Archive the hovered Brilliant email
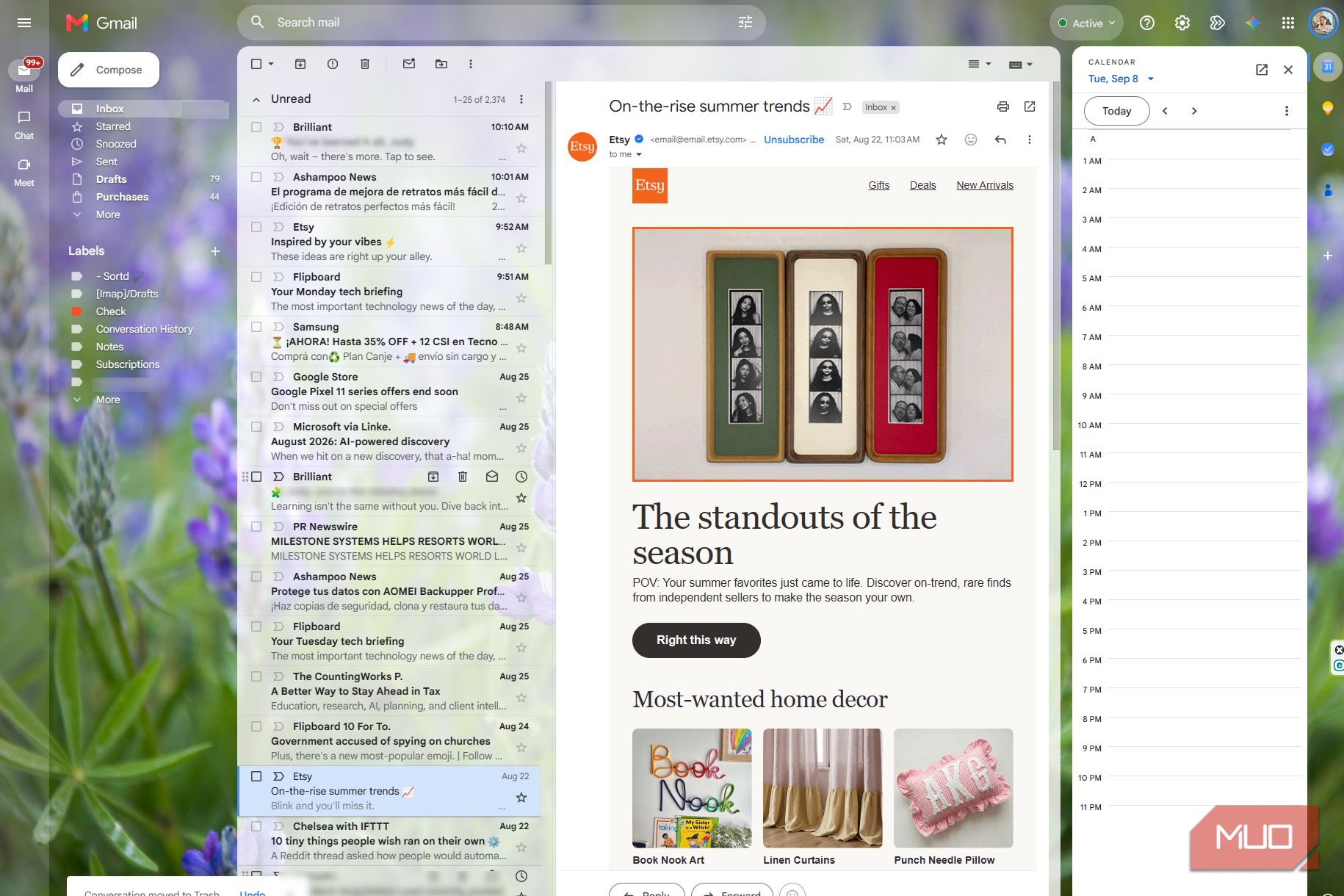Viewport: 1344px width, 896px height. tap(433, 477)
